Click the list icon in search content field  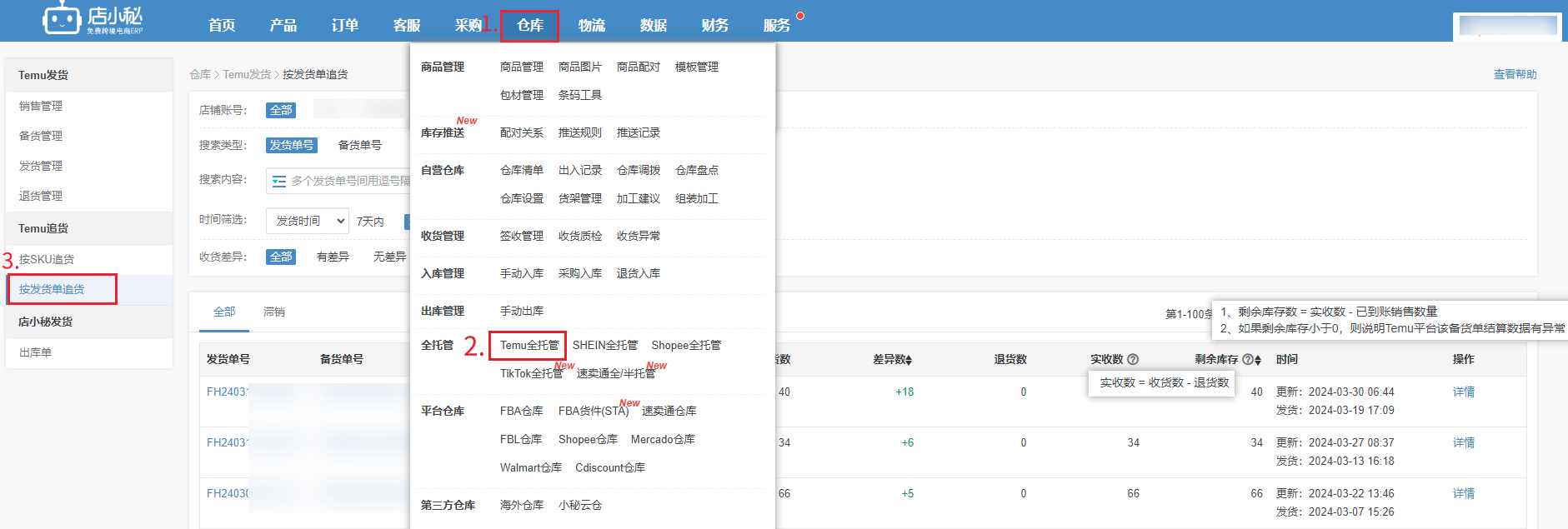[x=279, y=181]
